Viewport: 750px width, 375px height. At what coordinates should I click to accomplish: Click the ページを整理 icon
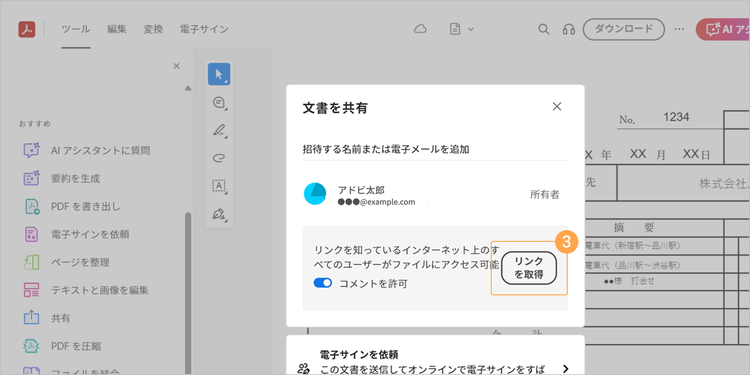(32, 262)
